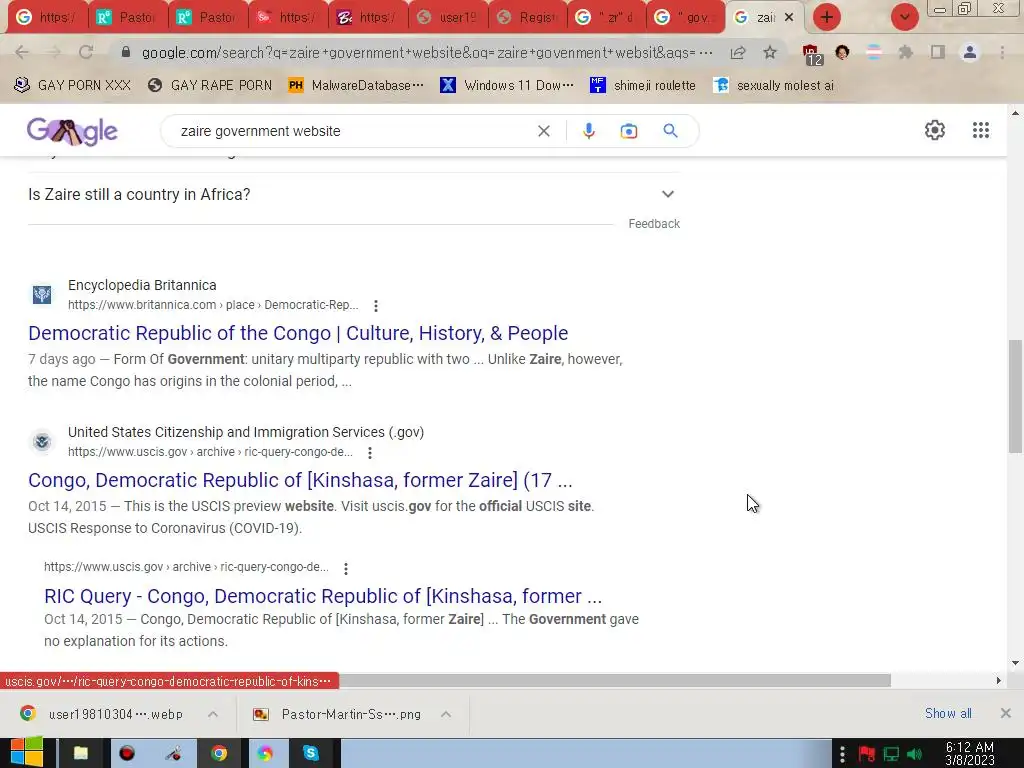The image size is (1024, 768).
Task: Open the red extension with badge 12
Action: tap(811, 54)
